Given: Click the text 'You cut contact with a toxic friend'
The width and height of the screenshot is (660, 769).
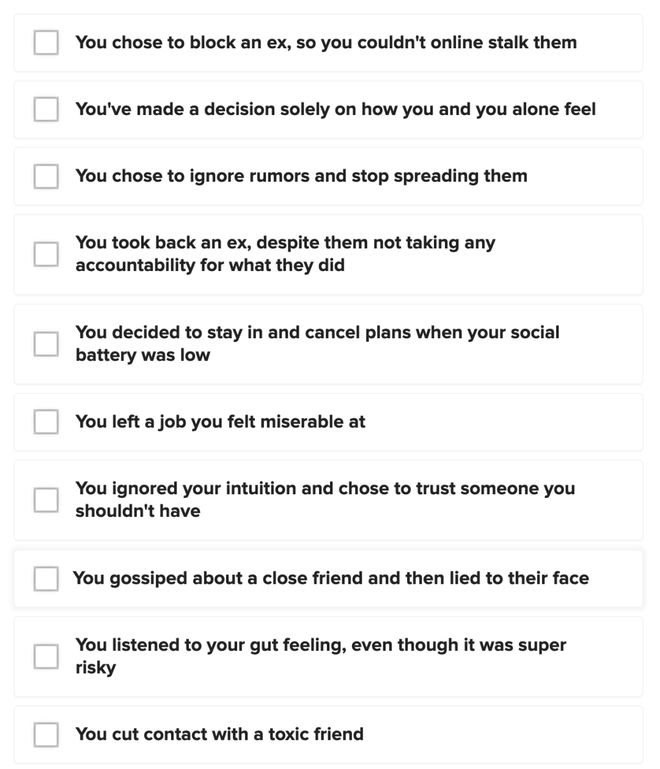Looking at the screenshot, I should point(220,734).
